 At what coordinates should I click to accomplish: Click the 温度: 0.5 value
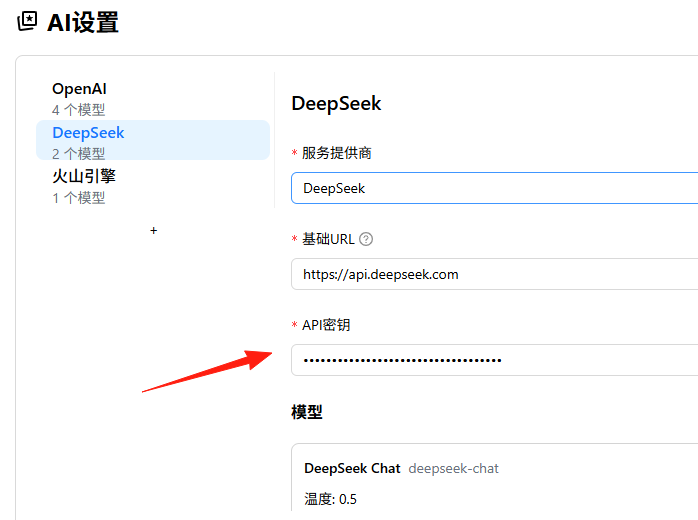(x=330, y=499)
